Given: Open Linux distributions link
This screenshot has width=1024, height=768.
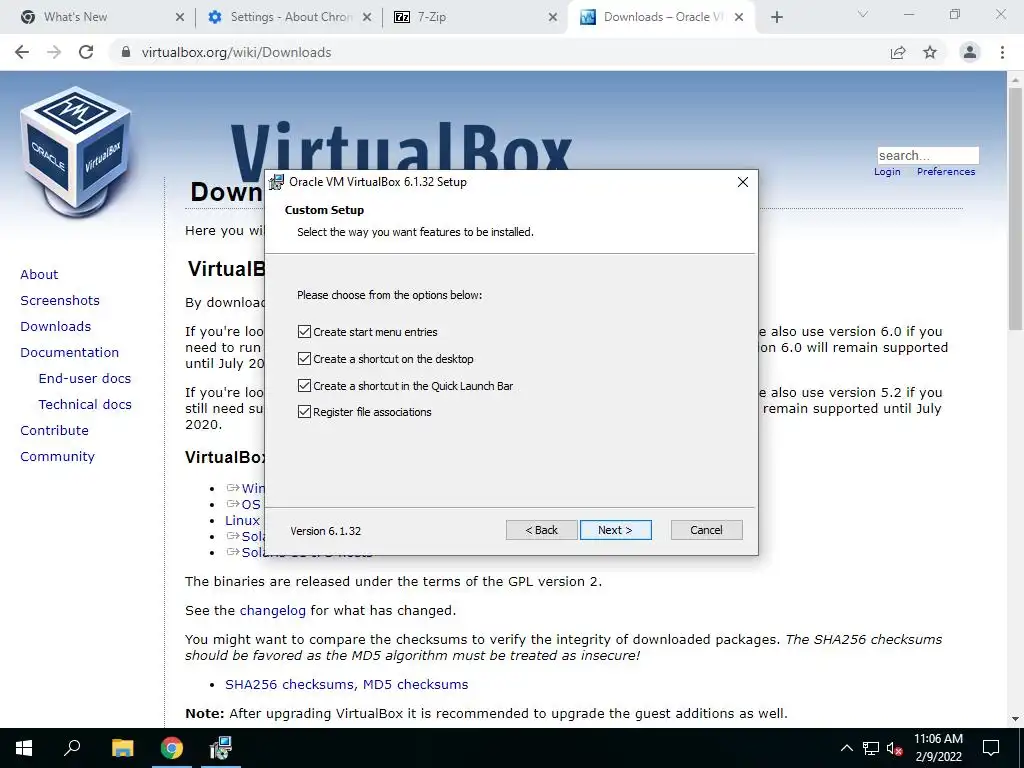Looking at the screenshot, I should (243, 520).
